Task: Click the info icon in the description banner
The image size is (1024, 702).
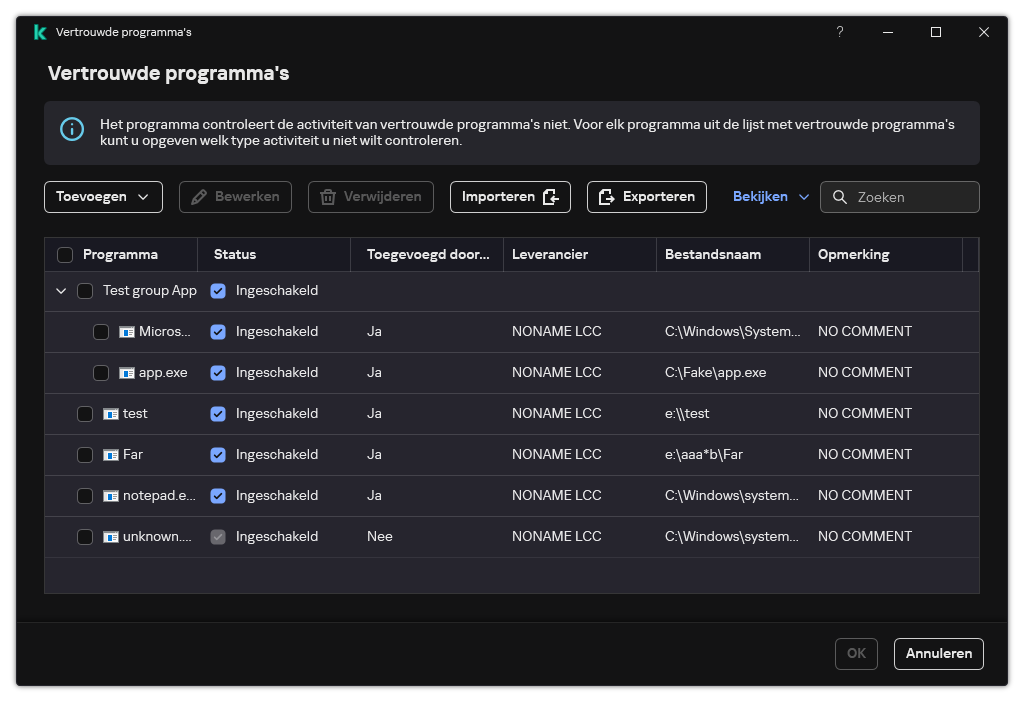Action: (72, 129)
